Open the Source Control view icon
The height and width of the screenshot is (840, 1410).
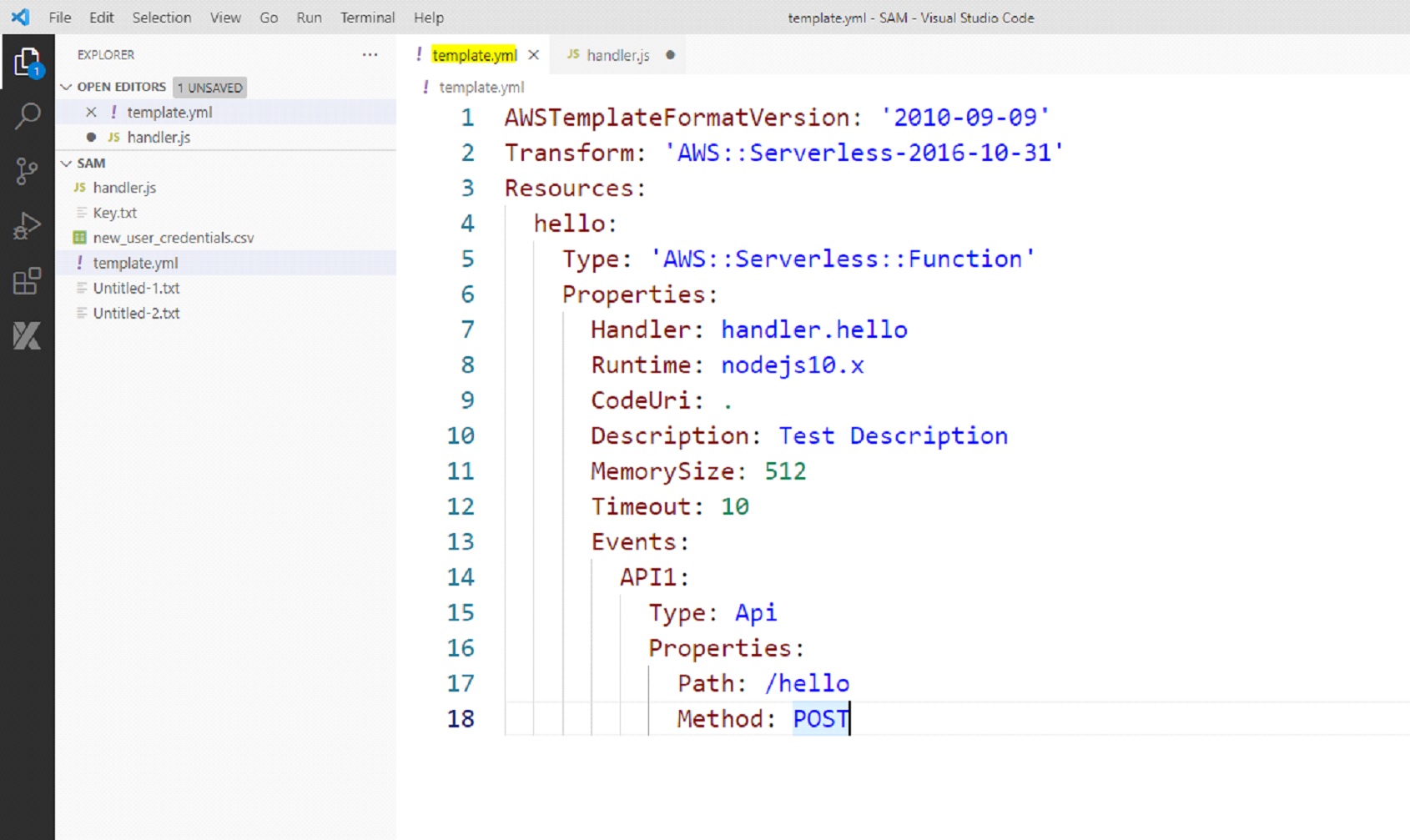tap(27, 171)
